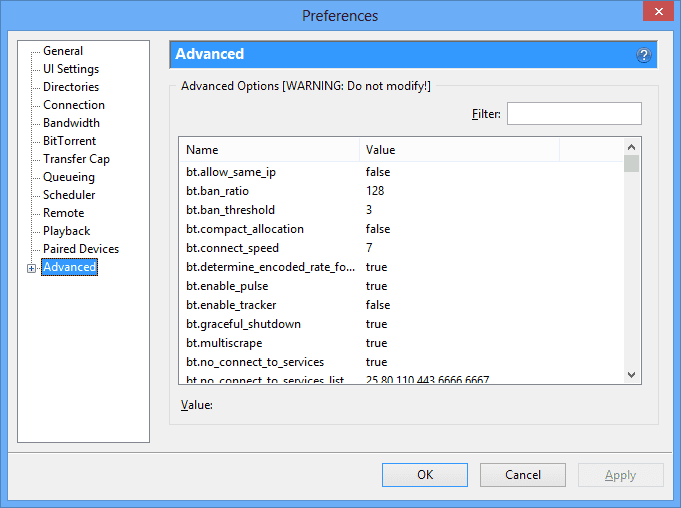
Task: Click the options list scrollbar thumb
Action: (x=631, y=164)
